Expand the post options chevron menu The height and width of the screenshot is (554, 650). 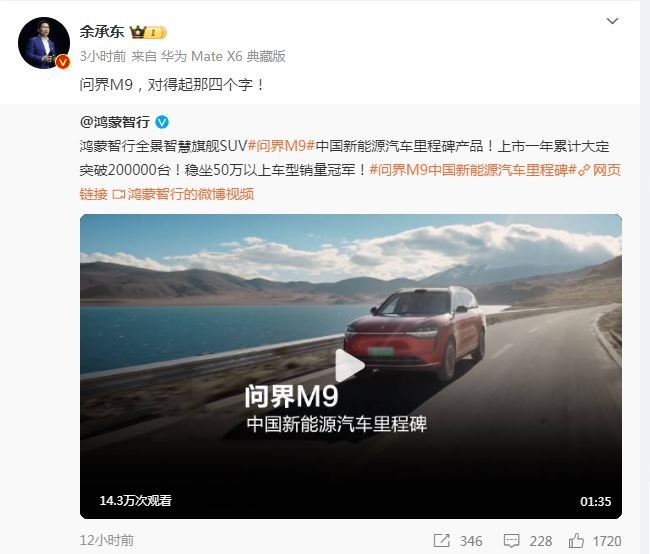coord(612,21)
